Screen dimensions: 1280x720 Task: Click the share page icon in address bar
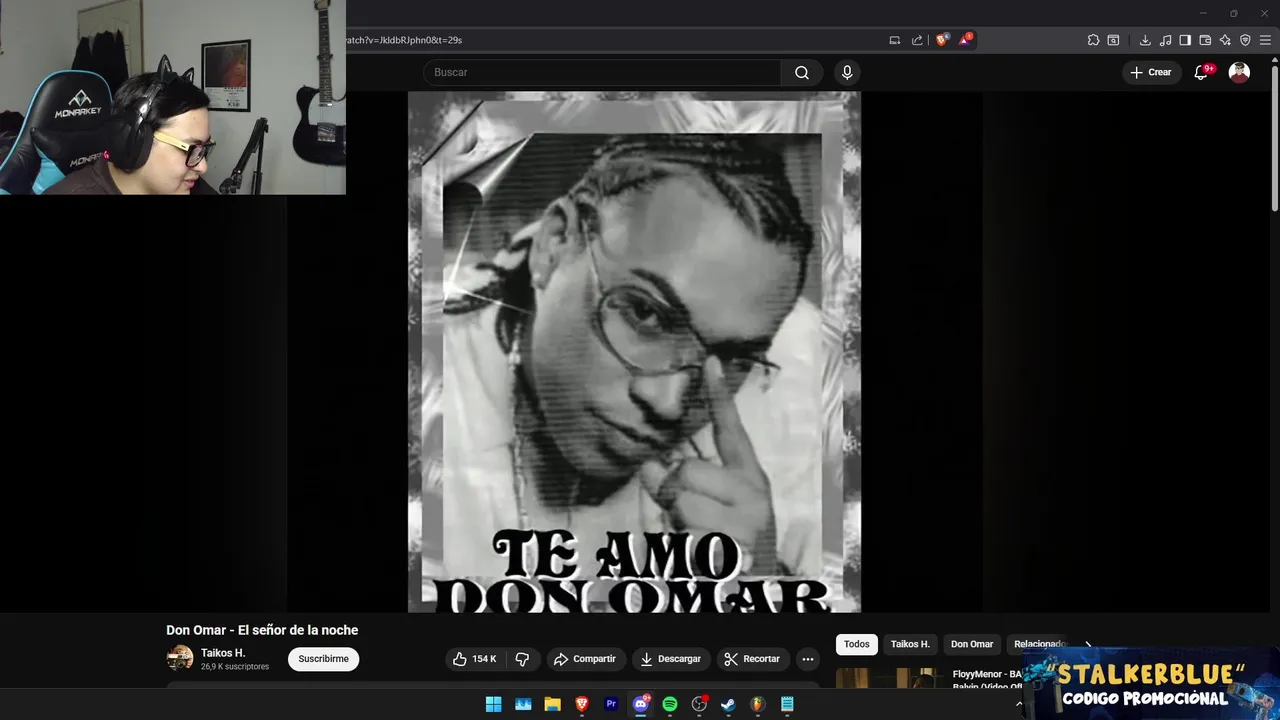point(917,40)
